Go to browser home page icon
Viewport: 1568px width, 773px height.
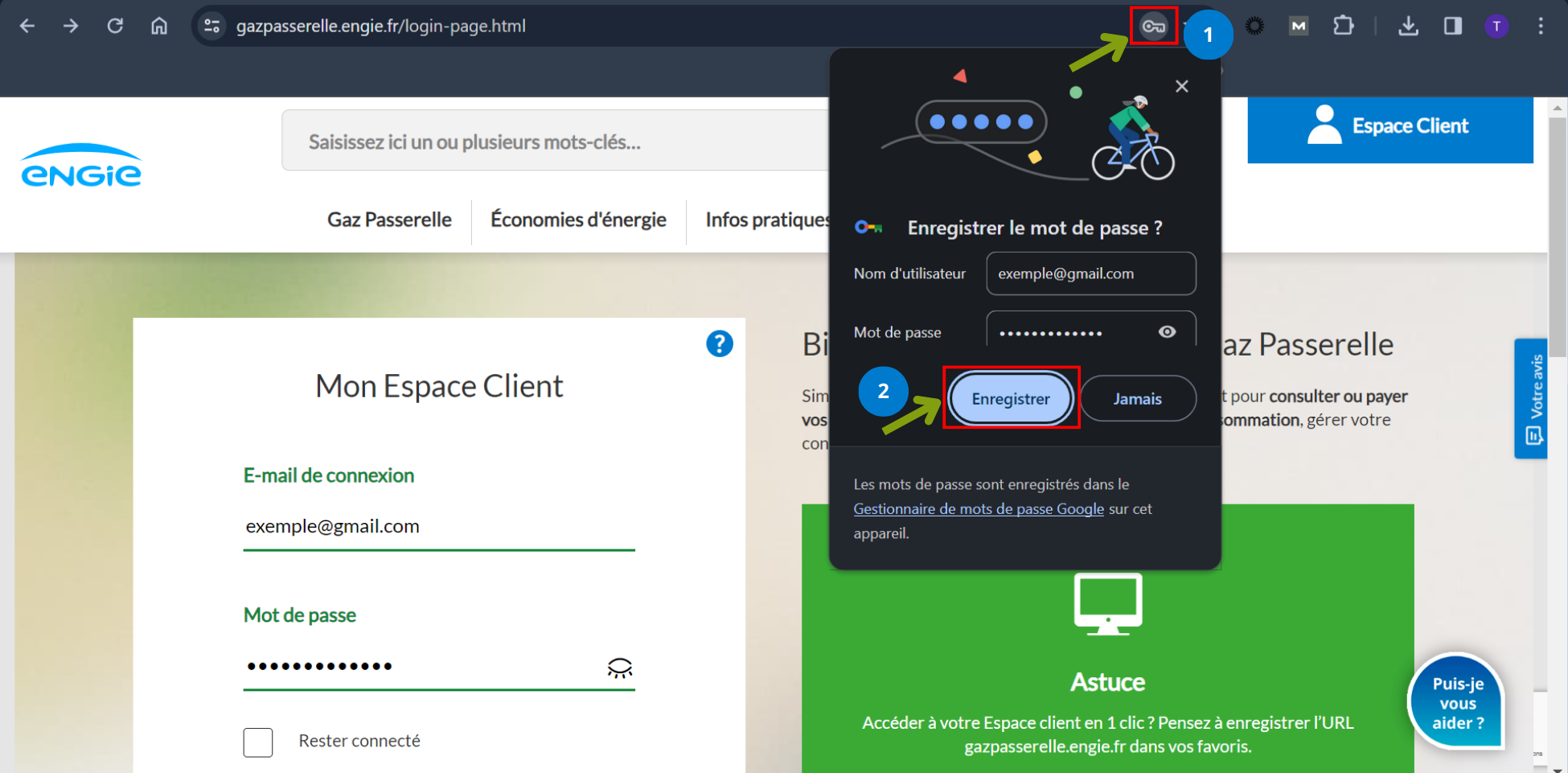point(159,26)
